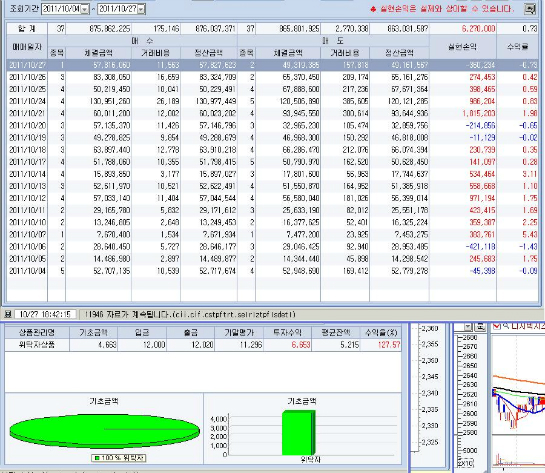The image size is (545, 473).
Task: Click the 실현손익 column header
Action: [x=463, y=47]
